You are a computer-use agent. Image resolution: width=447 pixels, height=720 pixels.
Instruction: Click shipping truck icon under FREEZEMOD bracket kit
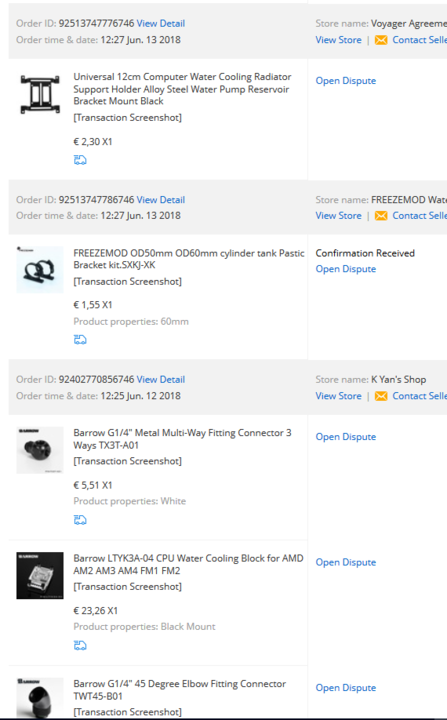pyautogui.click(x=80, y=339)
